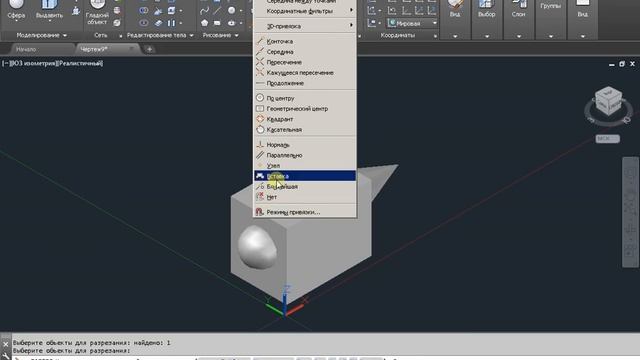Image resolution: width=640 pixels, height=360 pixels.
Task: Choose По центру center snap
Action: click(304, 98)
